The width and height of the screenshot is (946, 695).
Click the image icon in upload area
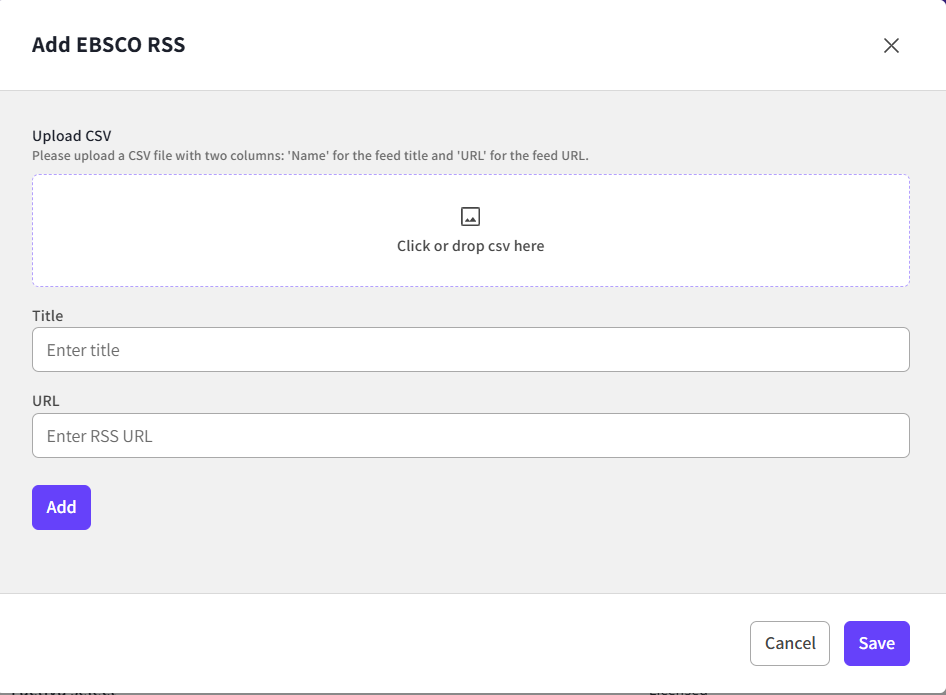(x=470, y=216)
